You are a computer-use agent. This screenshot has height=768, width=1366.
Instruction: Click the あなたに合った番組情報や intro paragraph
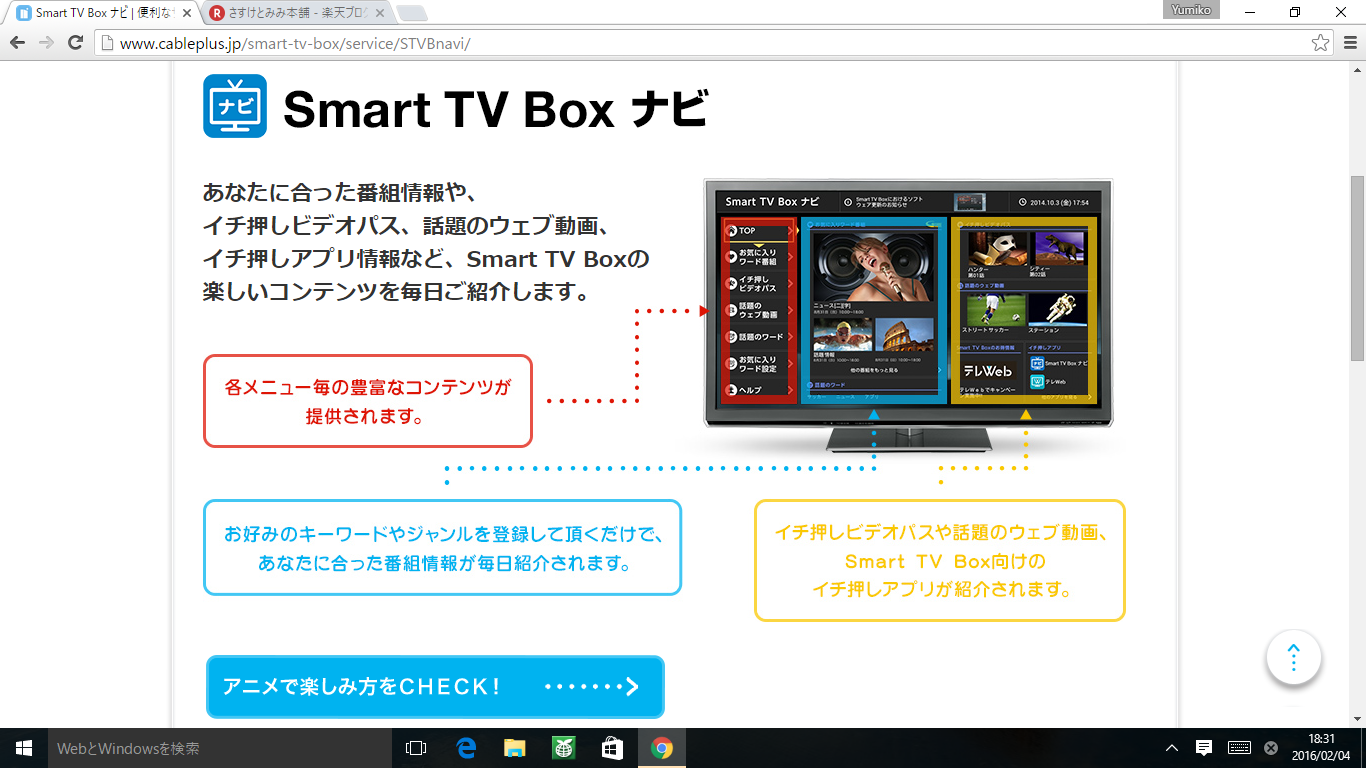(426, 242)
